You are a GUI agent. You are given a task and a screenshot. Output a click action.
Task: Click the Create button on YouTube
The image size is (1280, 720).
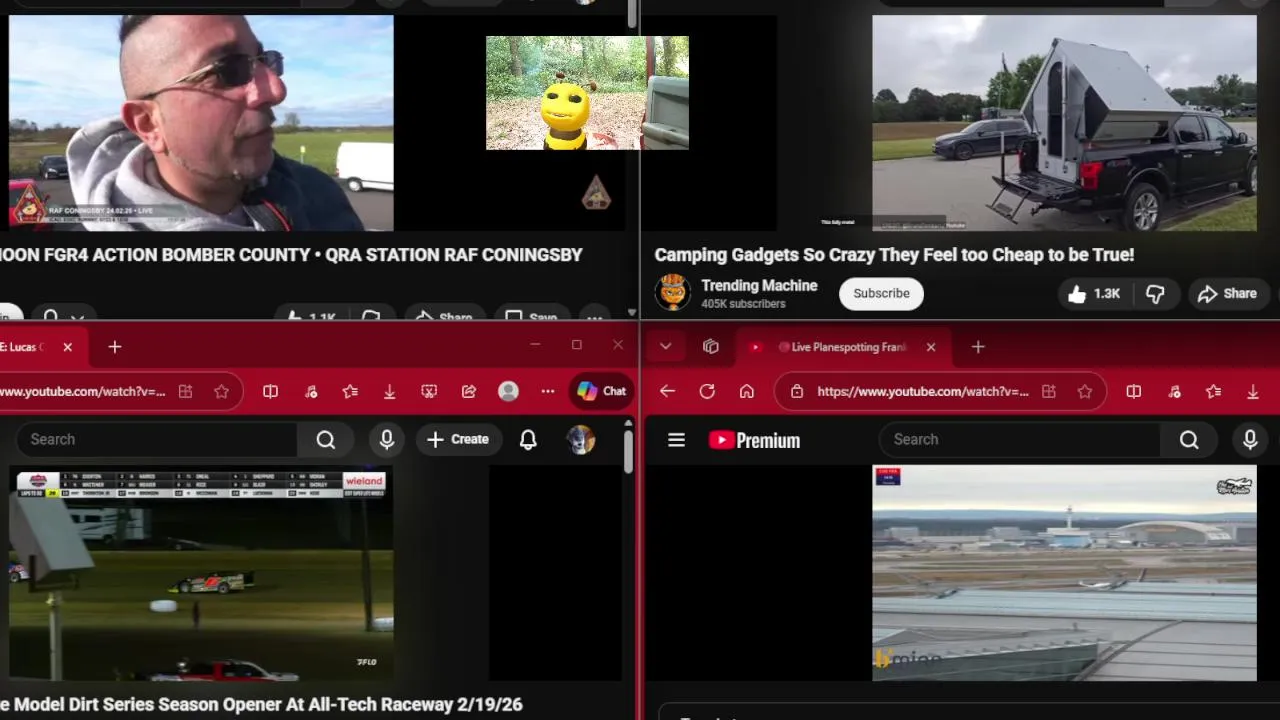(x=458, y=439)
